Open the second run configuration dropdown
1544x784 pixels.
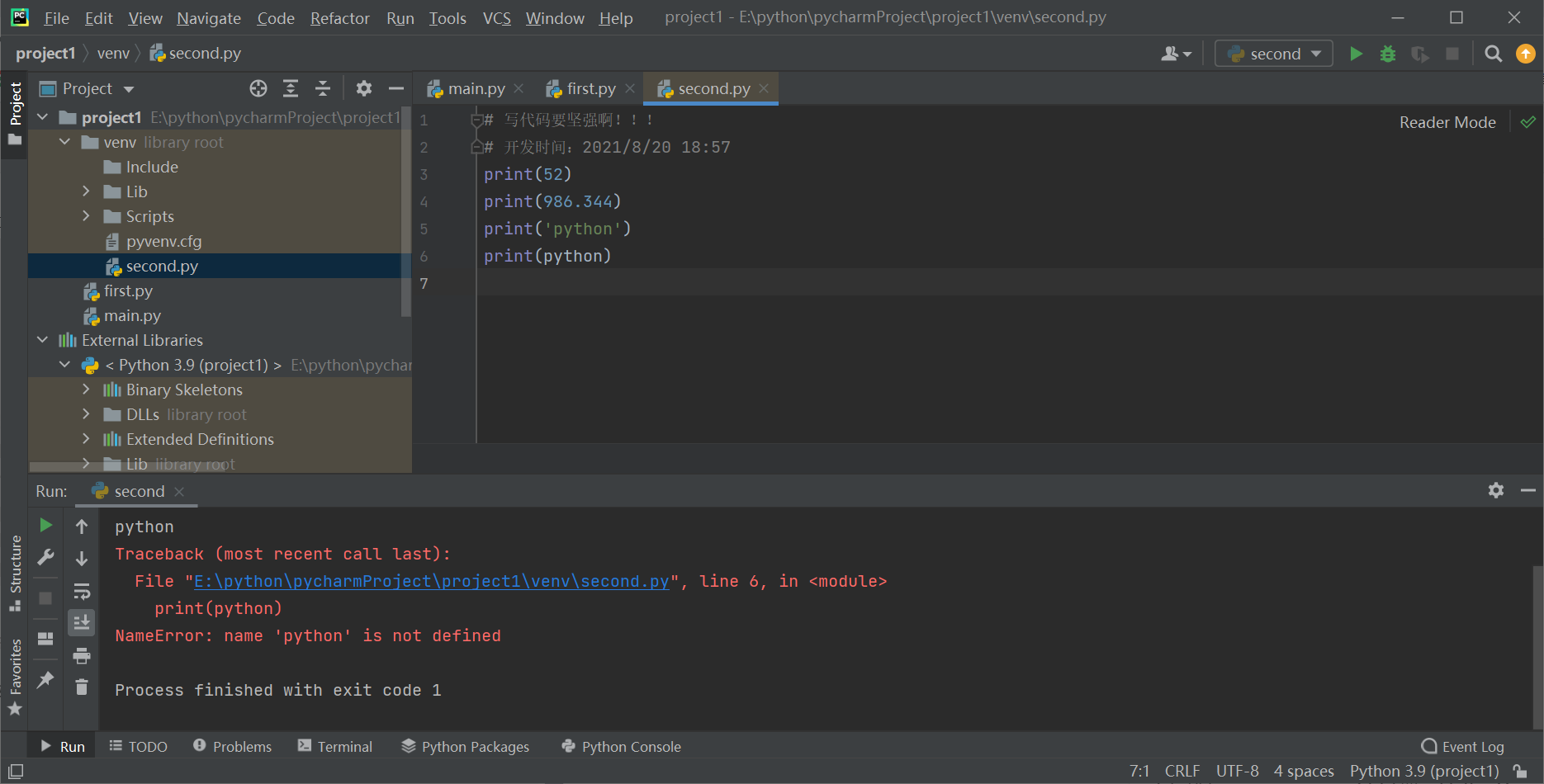pyautogui.click(x=1274, y=54)
